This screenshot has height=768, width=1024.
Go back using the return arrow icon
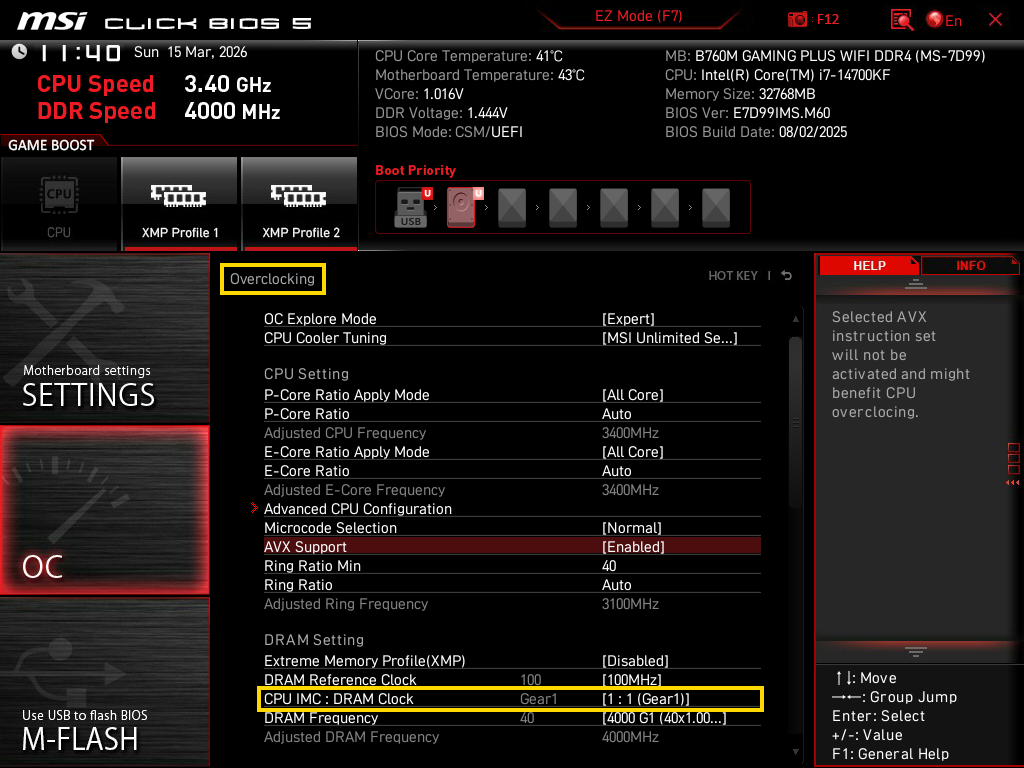(x=787, y=276)
